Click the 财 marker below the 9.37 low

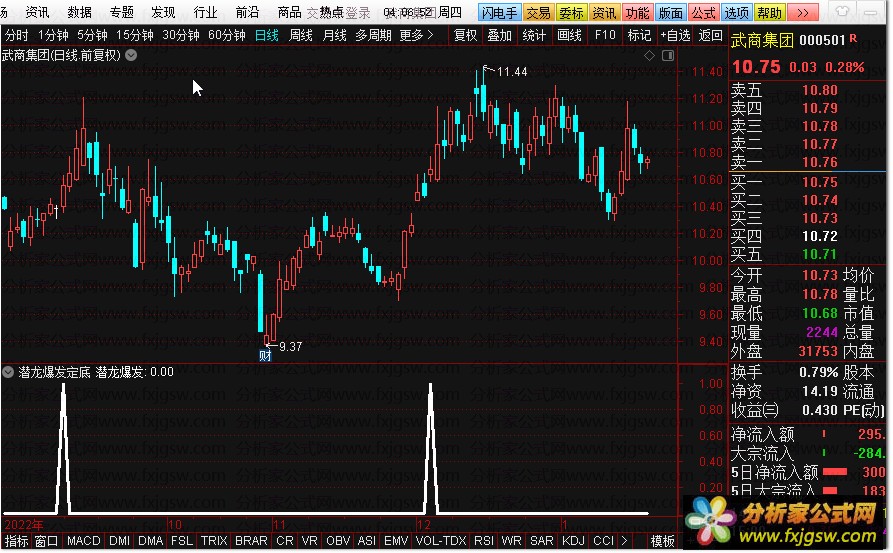[x=265, y=356]
